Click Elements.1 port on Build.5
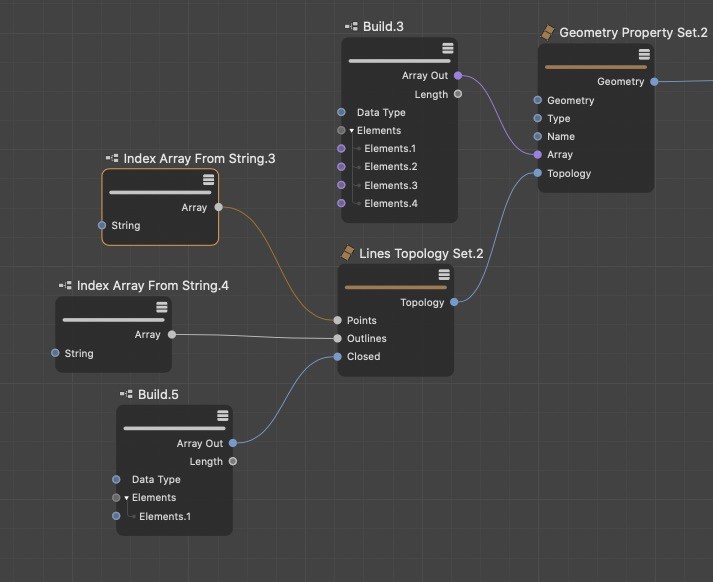713x582 pixels. click(116, 516)
